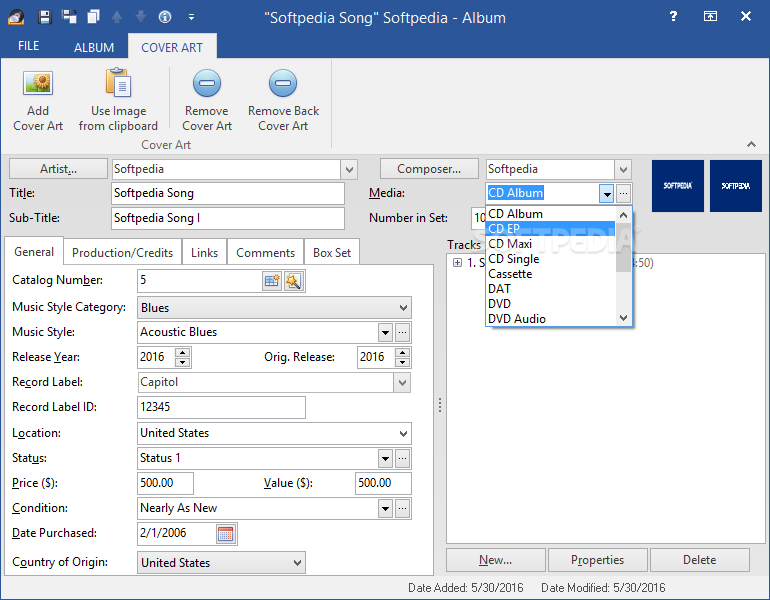Click the front cover art thumbnail
The height and width of the screenshot is (600, 770).
click(678, 186)
